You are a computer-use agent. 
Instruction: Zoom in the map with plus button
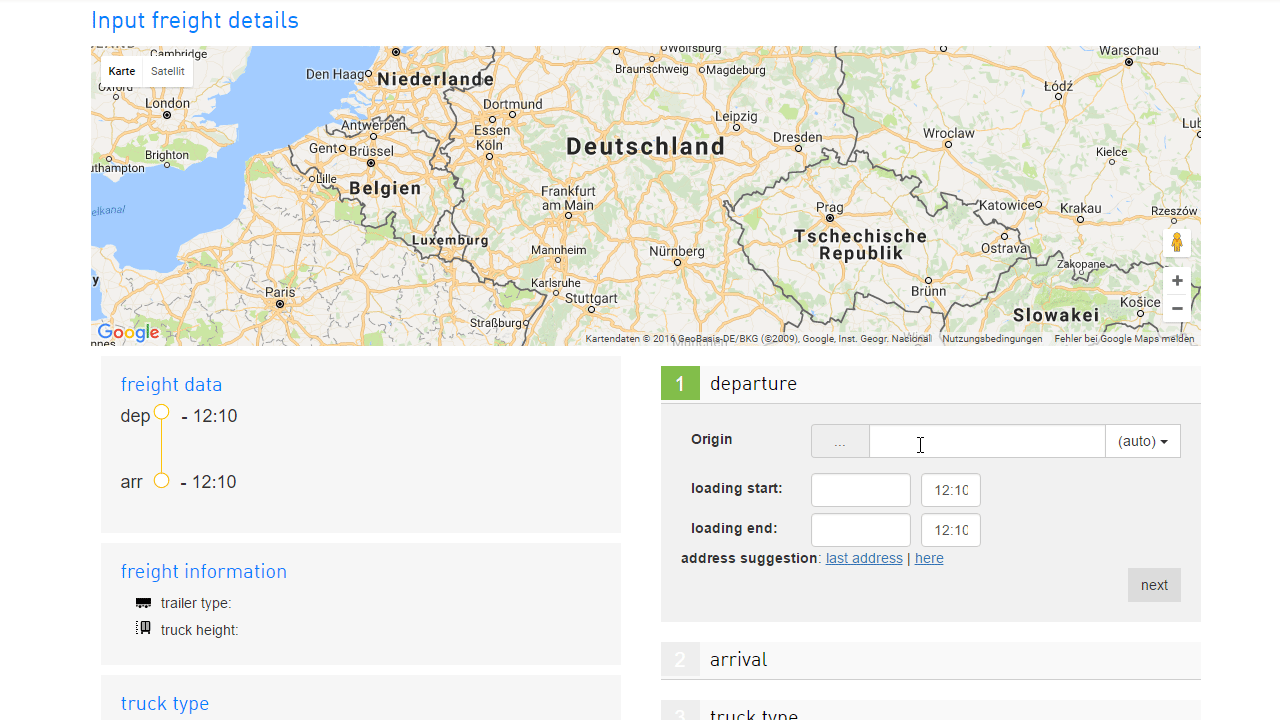1177,281
